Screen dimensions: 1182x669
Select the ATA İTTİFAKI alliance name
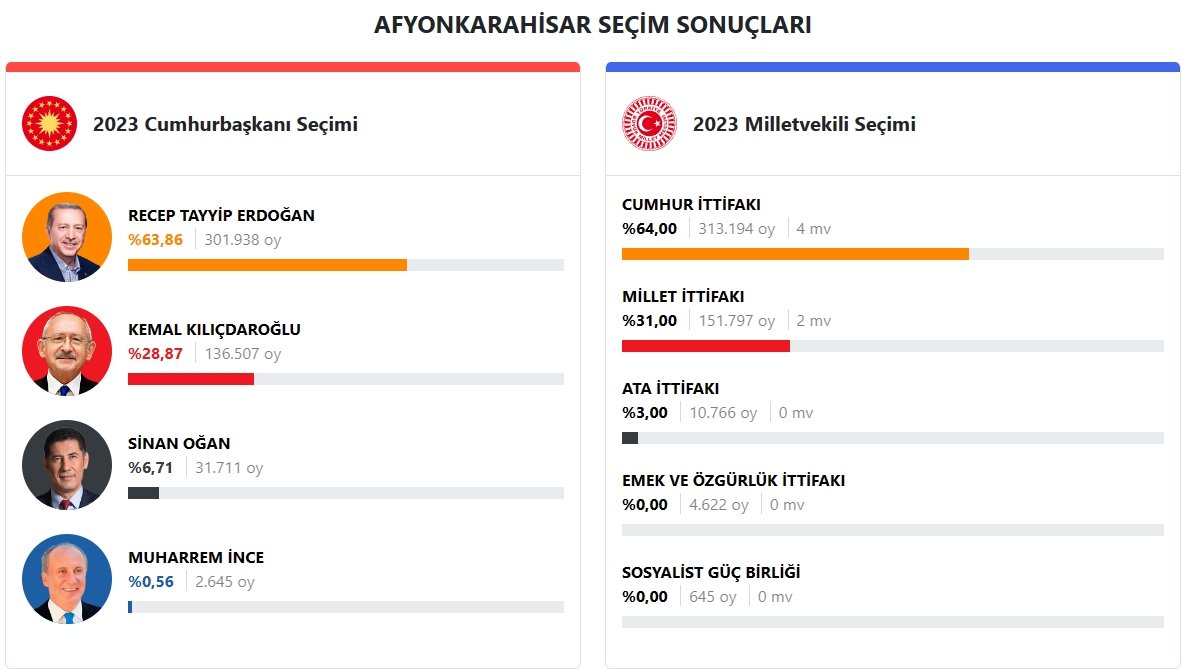click(670, 389)
